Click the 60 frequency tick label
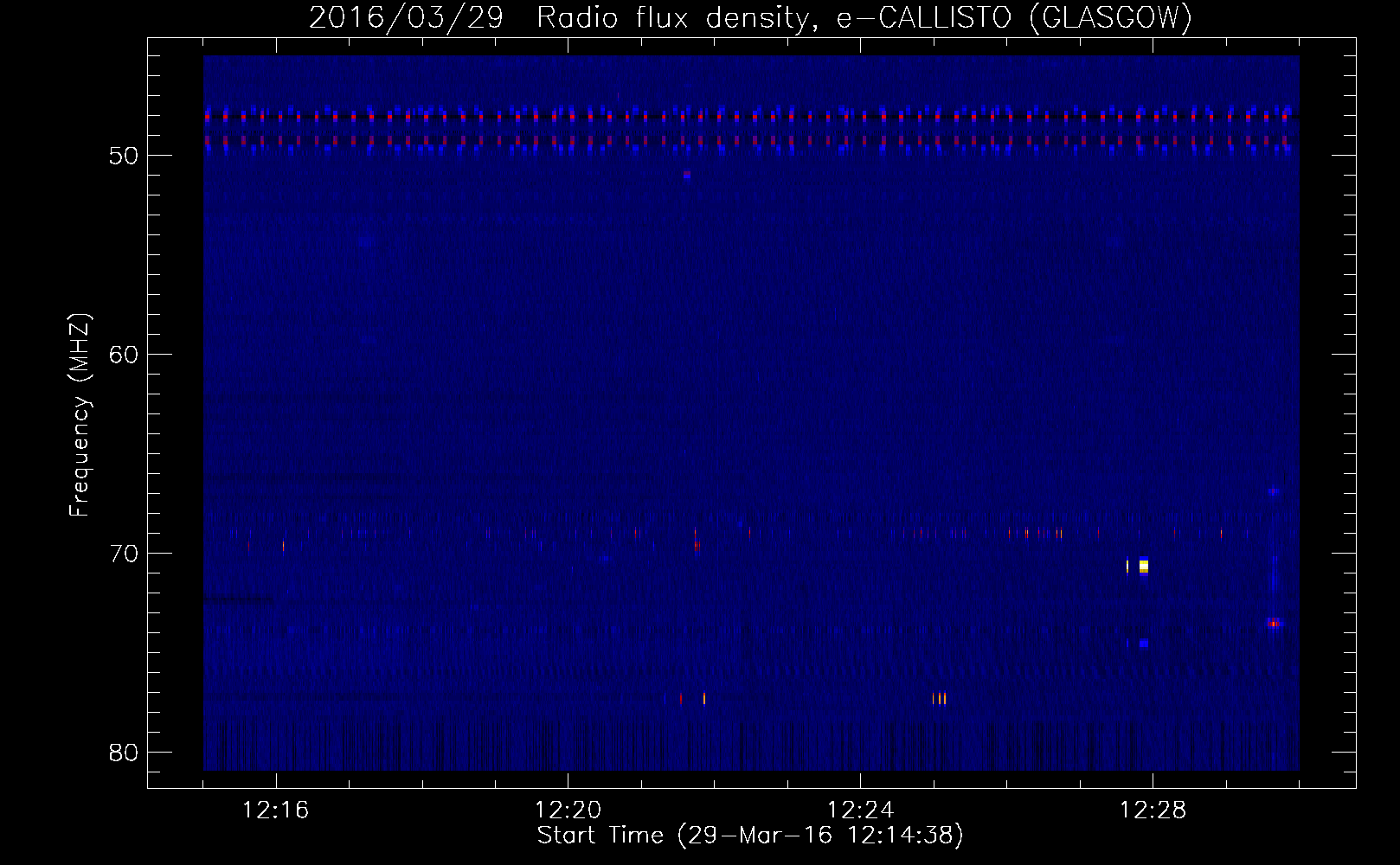 point(124,355)
